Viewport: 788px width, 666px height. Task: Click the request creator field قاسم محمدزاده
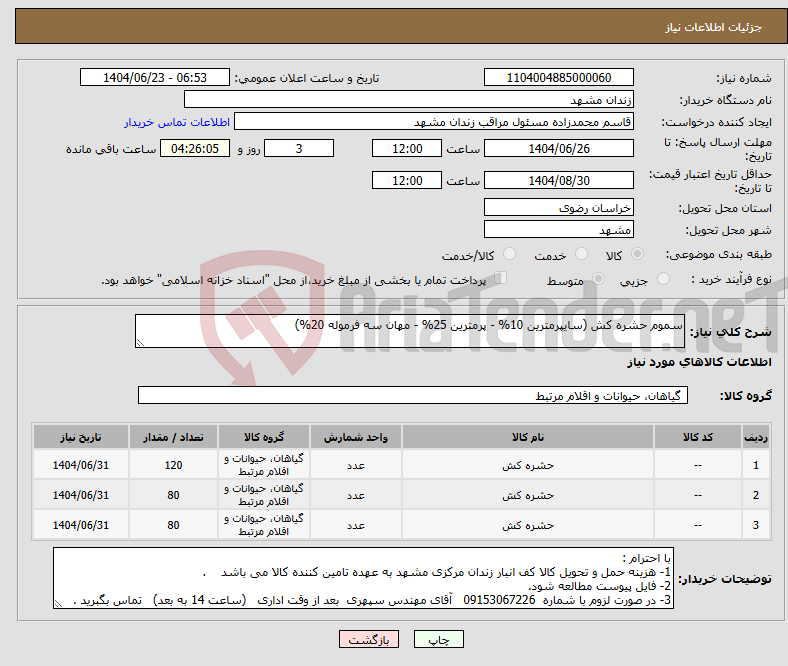tap(434, 122)
